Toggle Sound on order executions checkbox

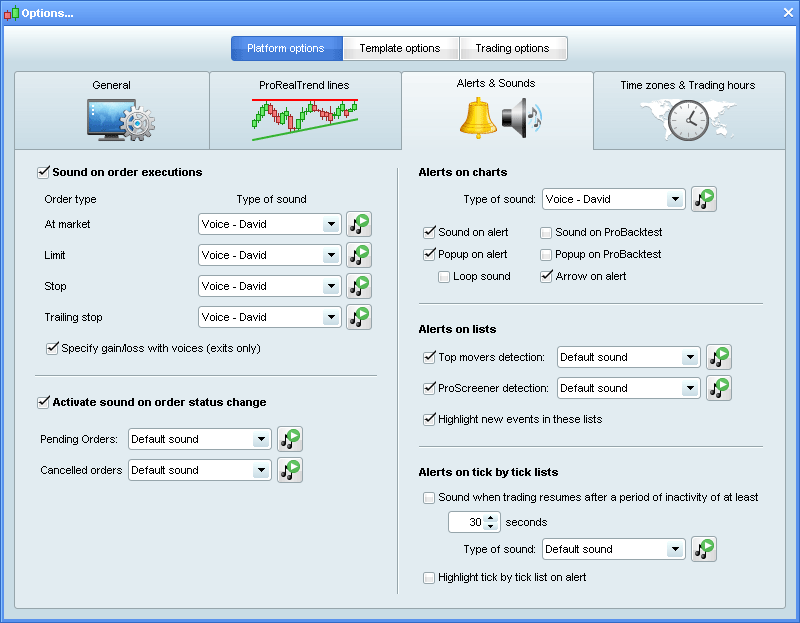click(x=43, y=172)
